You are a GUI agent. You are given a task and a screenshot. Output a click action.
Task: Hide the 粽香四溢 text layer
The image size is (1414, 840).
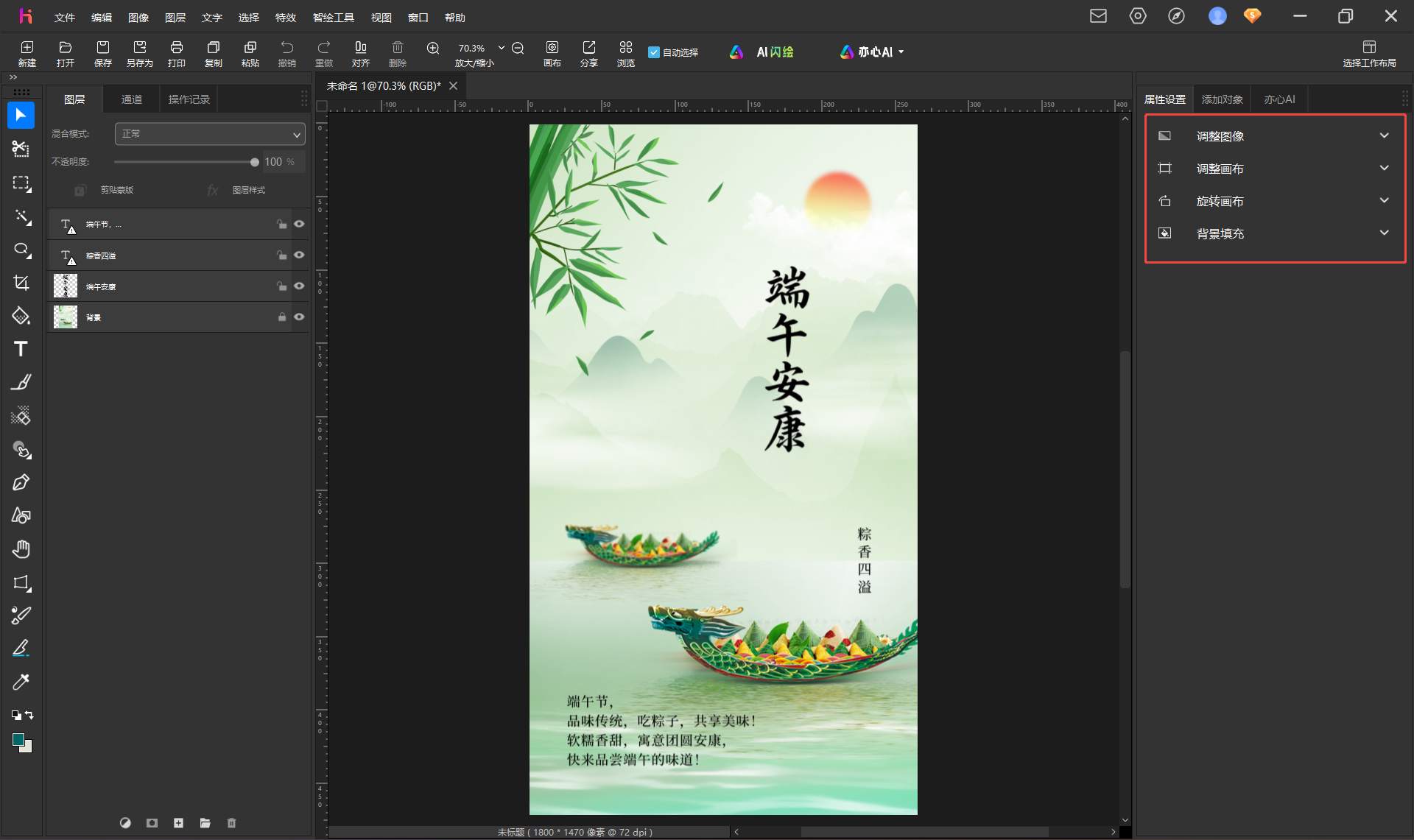(x=299, y=255)
